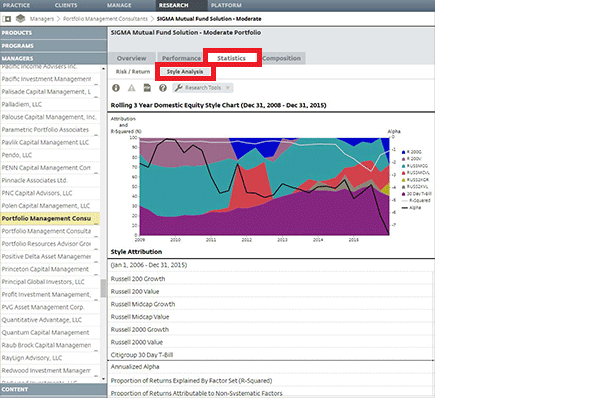This screenshot has width=590, height=402.
Task: Open the CLIENTS menu
Action: [x=66, y=5]
